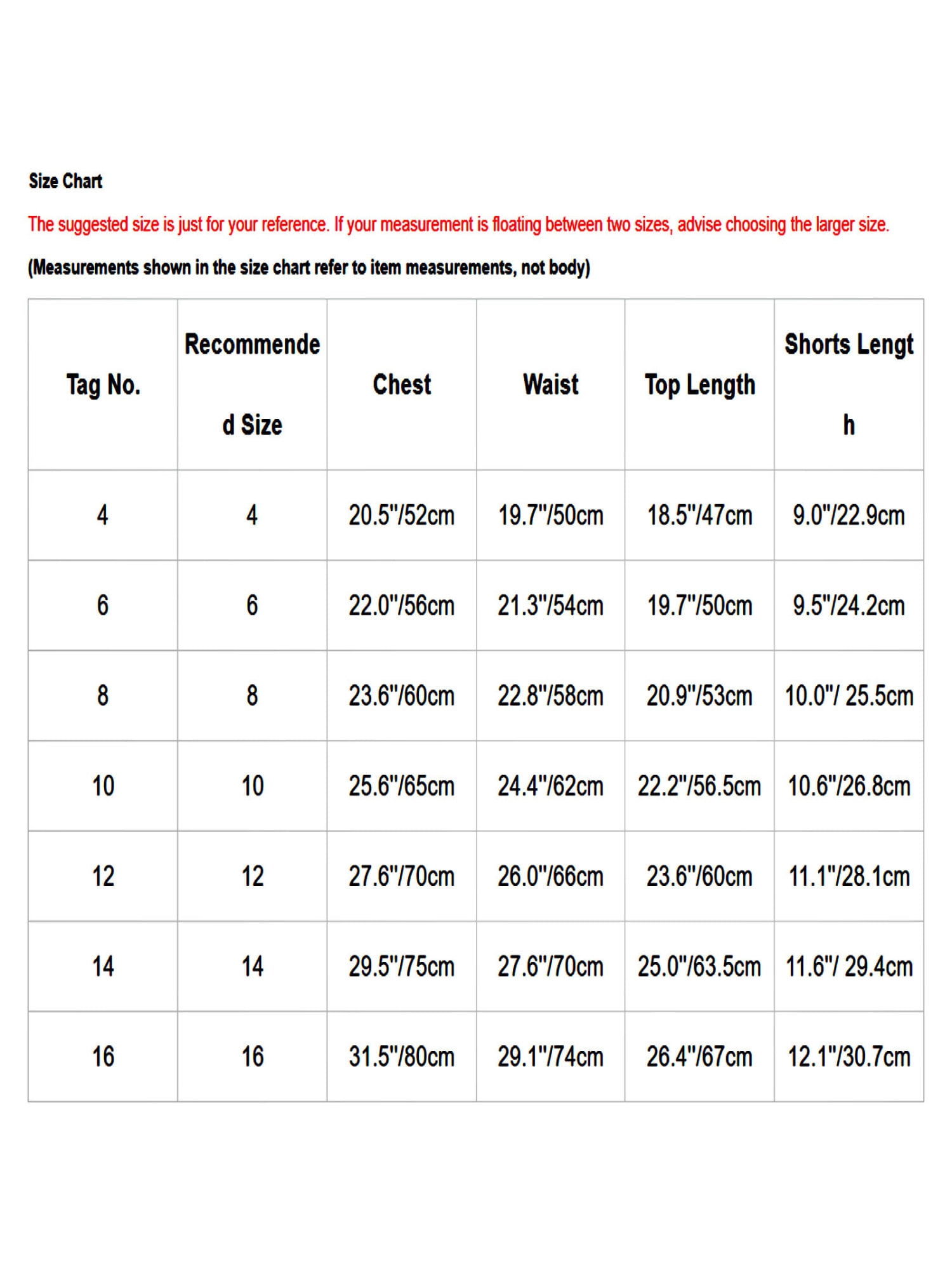Select the red suggested size notice text
The image size is (952, 1270).
pyautogui.click(x=458, y=225)
